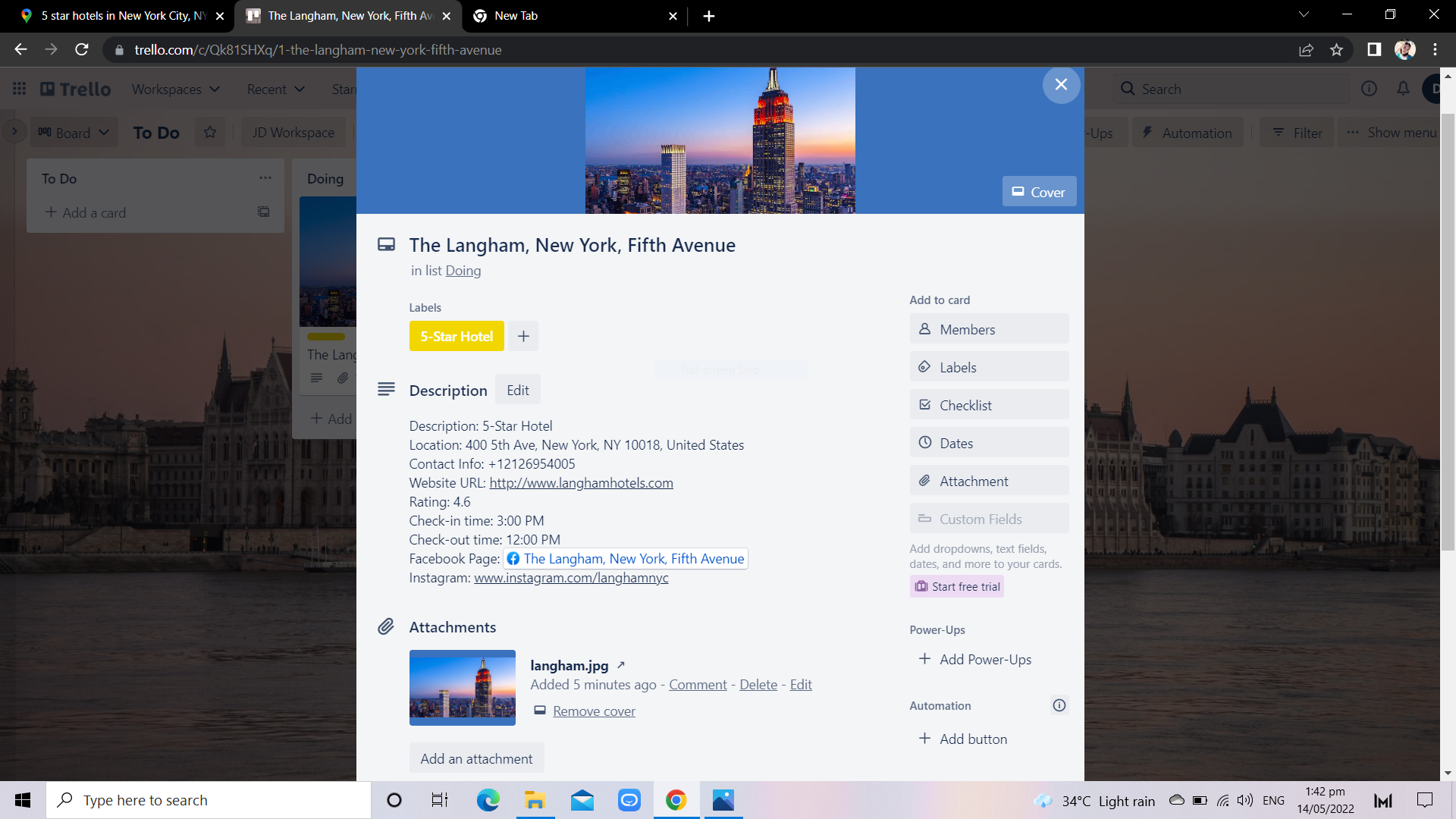Image resolution: width=1456 pixels, height=819 pixels.
Task: Open the Trello apps grid icon
Action: click(20, 89)
